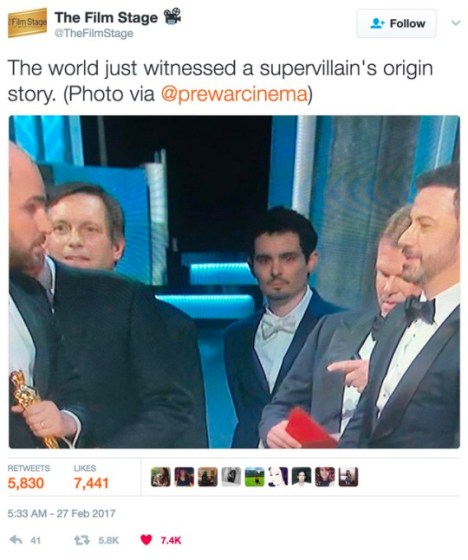Open the embedded Oscars stage photo

(x=234, y=281)
